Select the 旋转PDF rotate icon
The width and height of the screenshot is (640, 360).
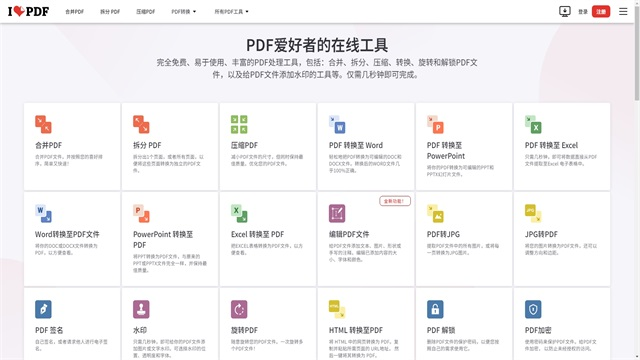239,309
